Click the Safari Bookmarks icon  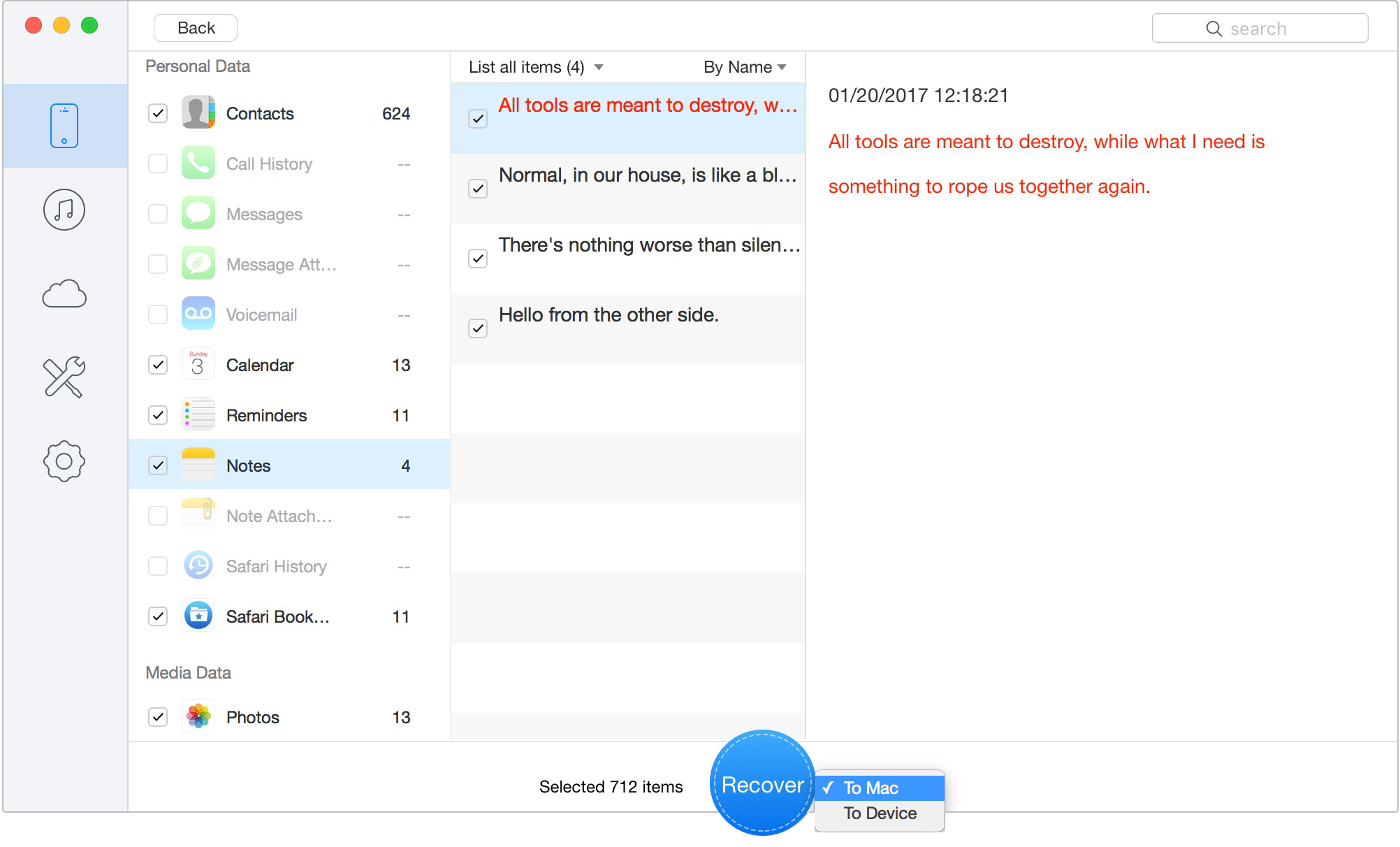tap(198, 616)
